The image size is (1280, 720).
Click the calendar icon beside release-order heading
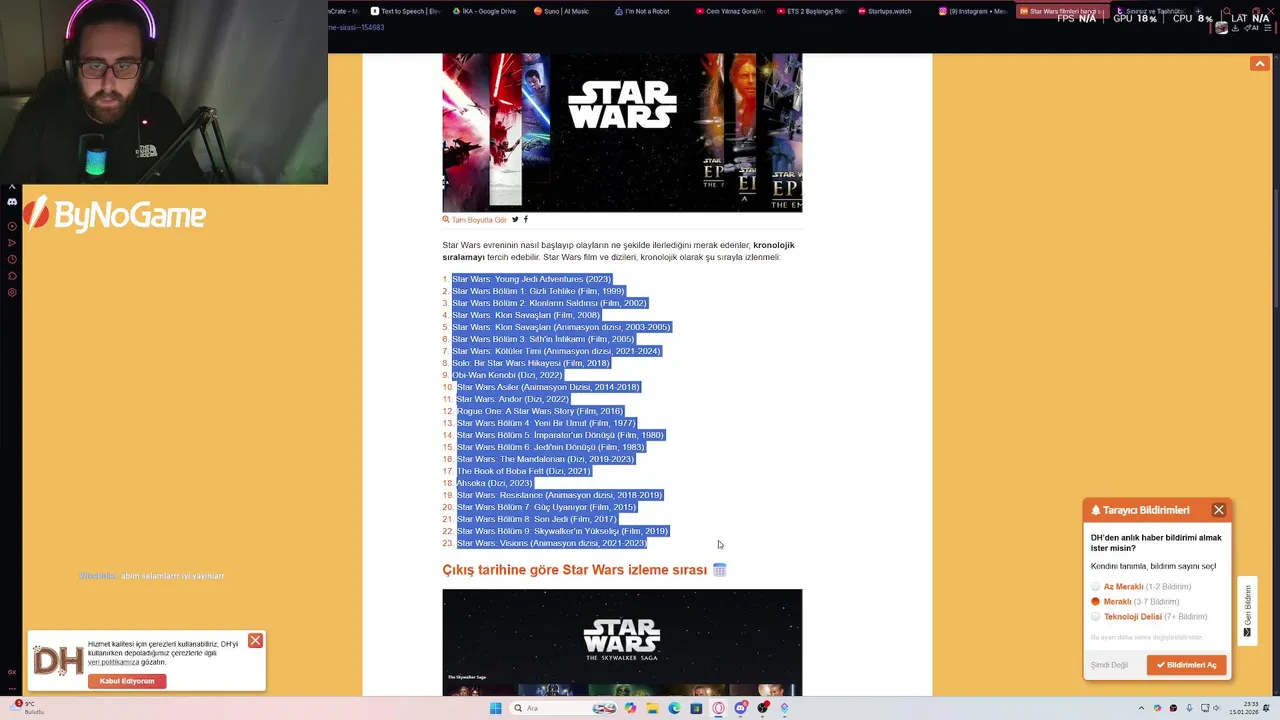[x=719, y=570]
